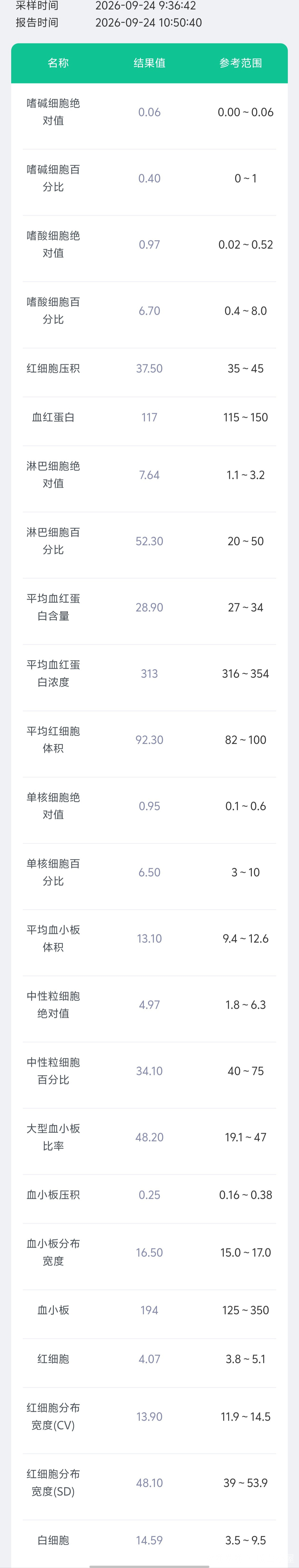Tap the 报告时间 timestamp value
299x1568 pixels.
[148, 23]
